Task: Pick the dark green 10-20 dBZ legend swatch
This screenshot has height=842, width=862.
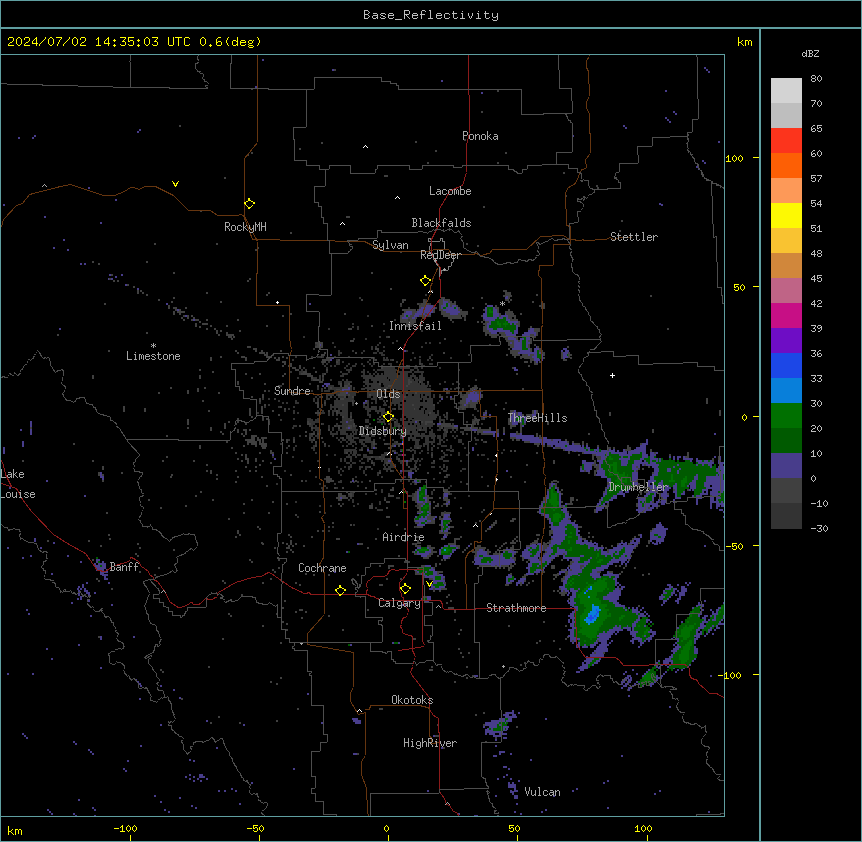Action: click(786, 441)
